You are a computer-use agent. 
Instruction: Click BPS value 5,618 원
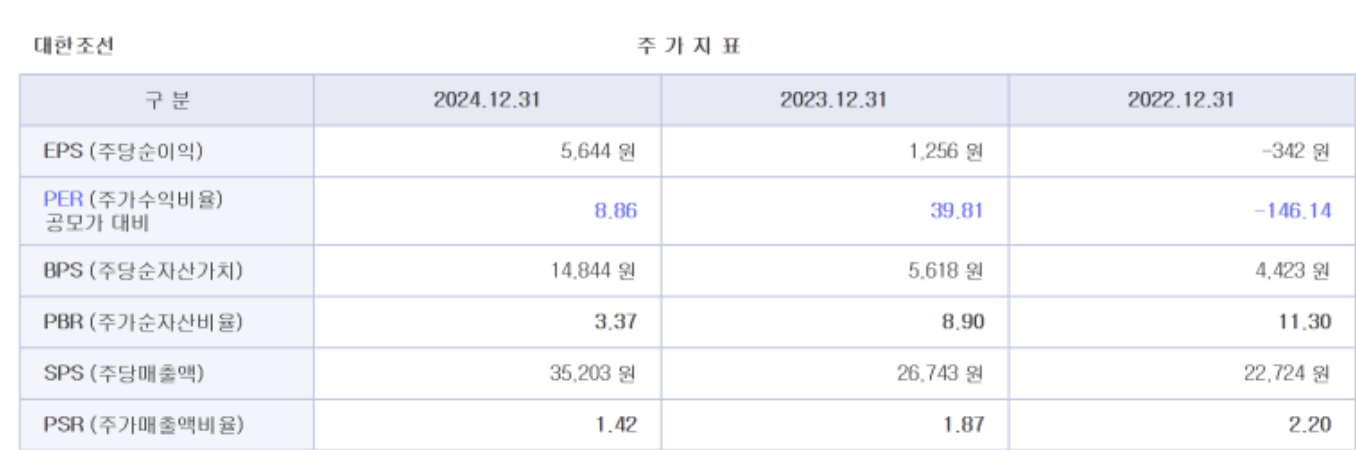(945, 270)
